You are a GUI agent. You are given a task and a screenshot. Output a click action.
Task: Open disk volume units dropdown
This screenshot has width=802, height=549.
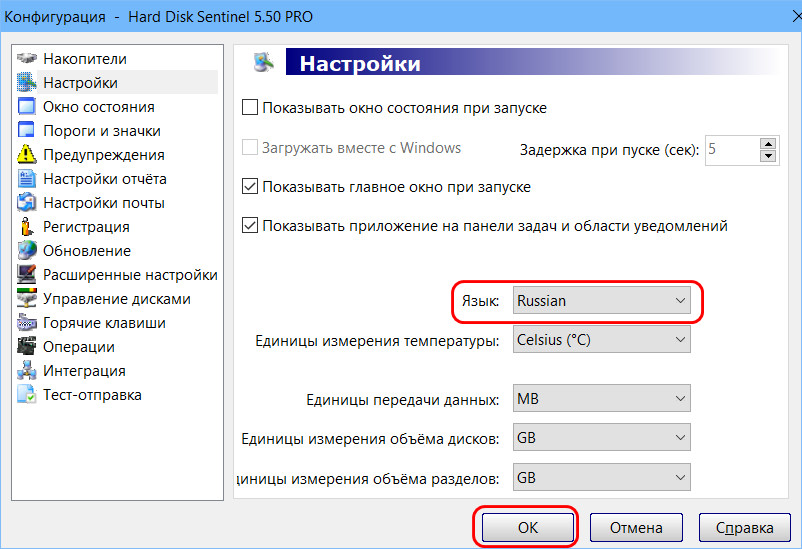pos(602,437)
